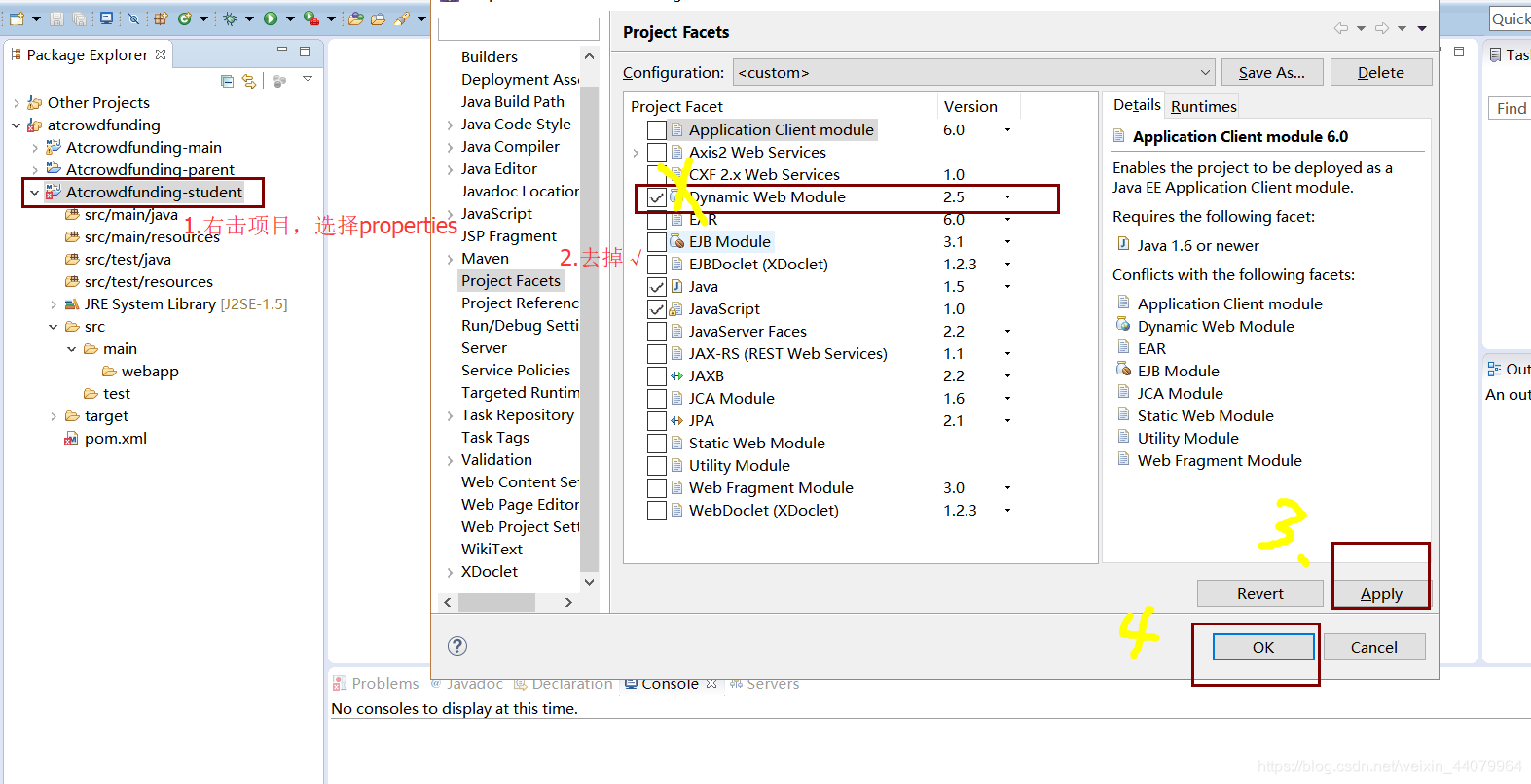The width and height of the screenshot is (1531, 784).
Task: Click the New wizard toolbar icon
Action: (x=17, y=18)
